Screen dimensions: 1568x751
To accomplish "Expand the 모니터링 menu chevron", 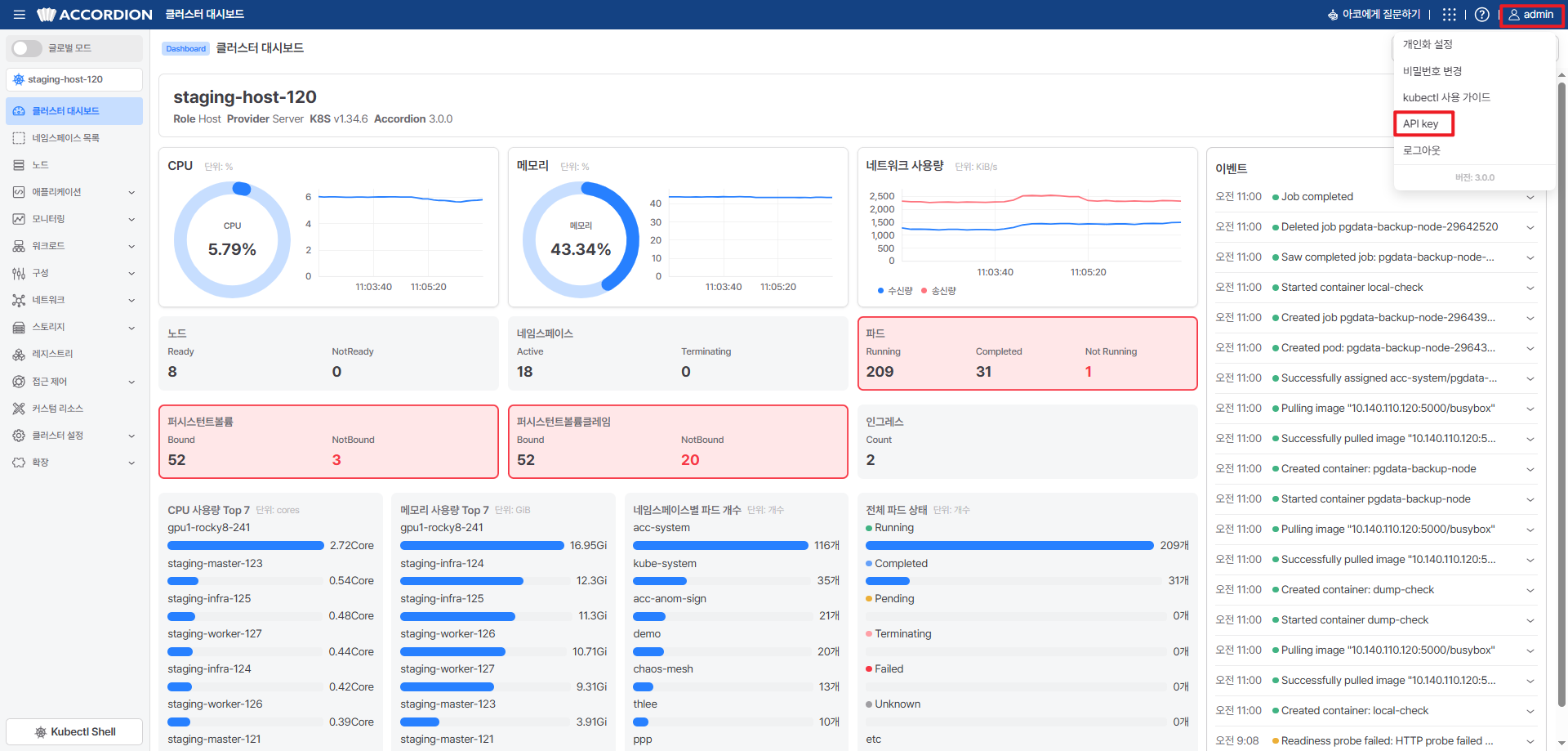I will point(131,219).
